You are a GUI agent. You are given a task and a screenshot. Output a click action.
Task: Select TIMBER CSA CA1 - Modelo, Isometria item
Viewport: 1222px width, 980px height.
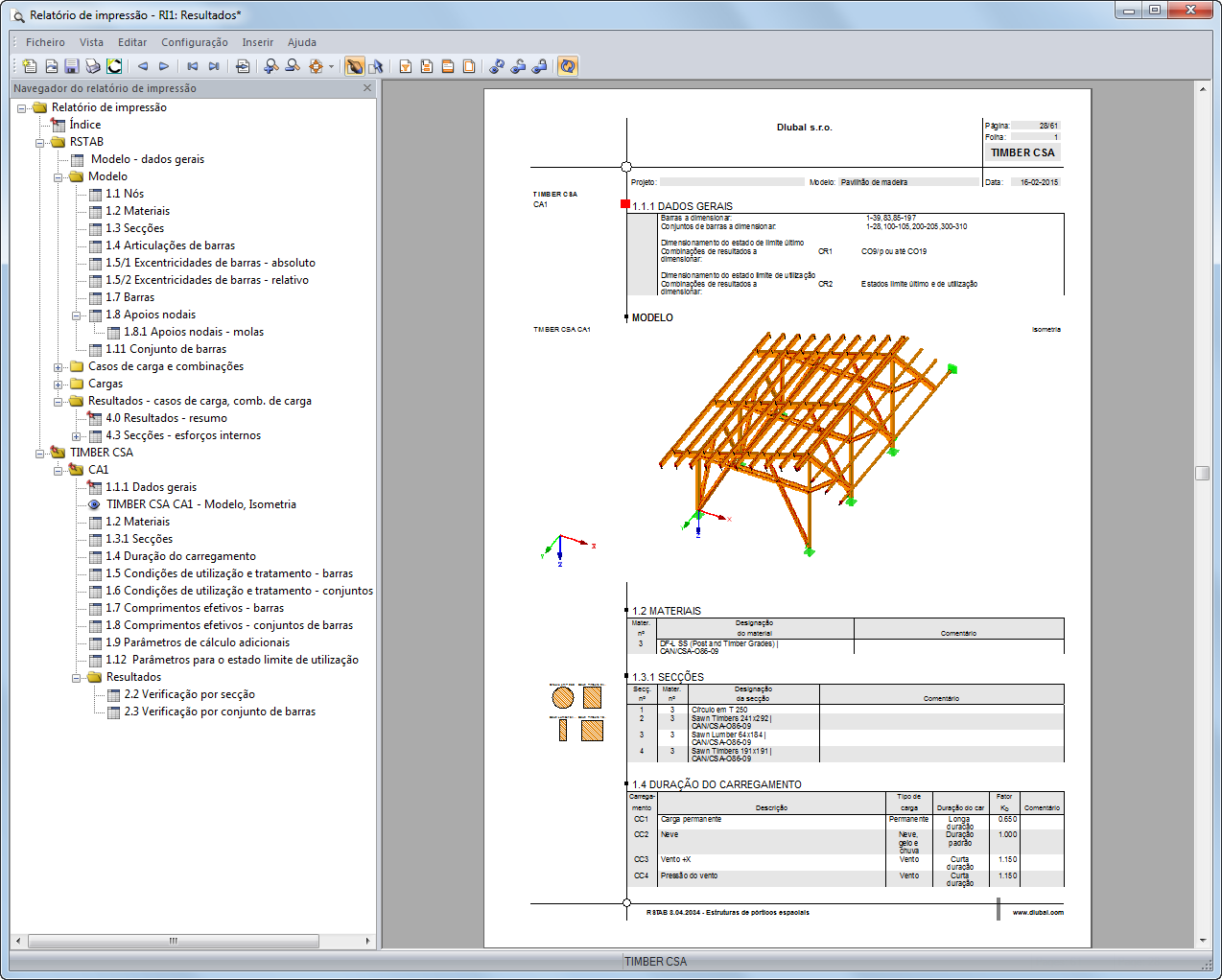(200, 504)
